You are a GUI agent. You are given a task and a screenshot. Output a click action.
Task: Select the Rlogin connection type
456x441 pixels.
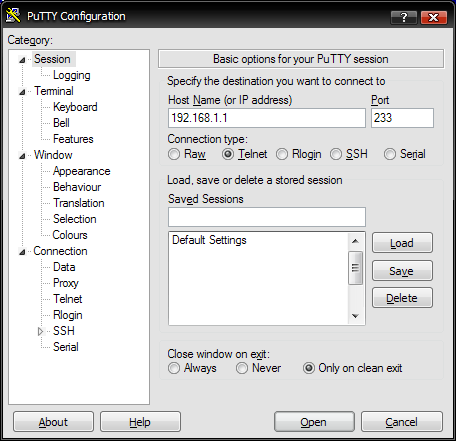pos(282,154)
